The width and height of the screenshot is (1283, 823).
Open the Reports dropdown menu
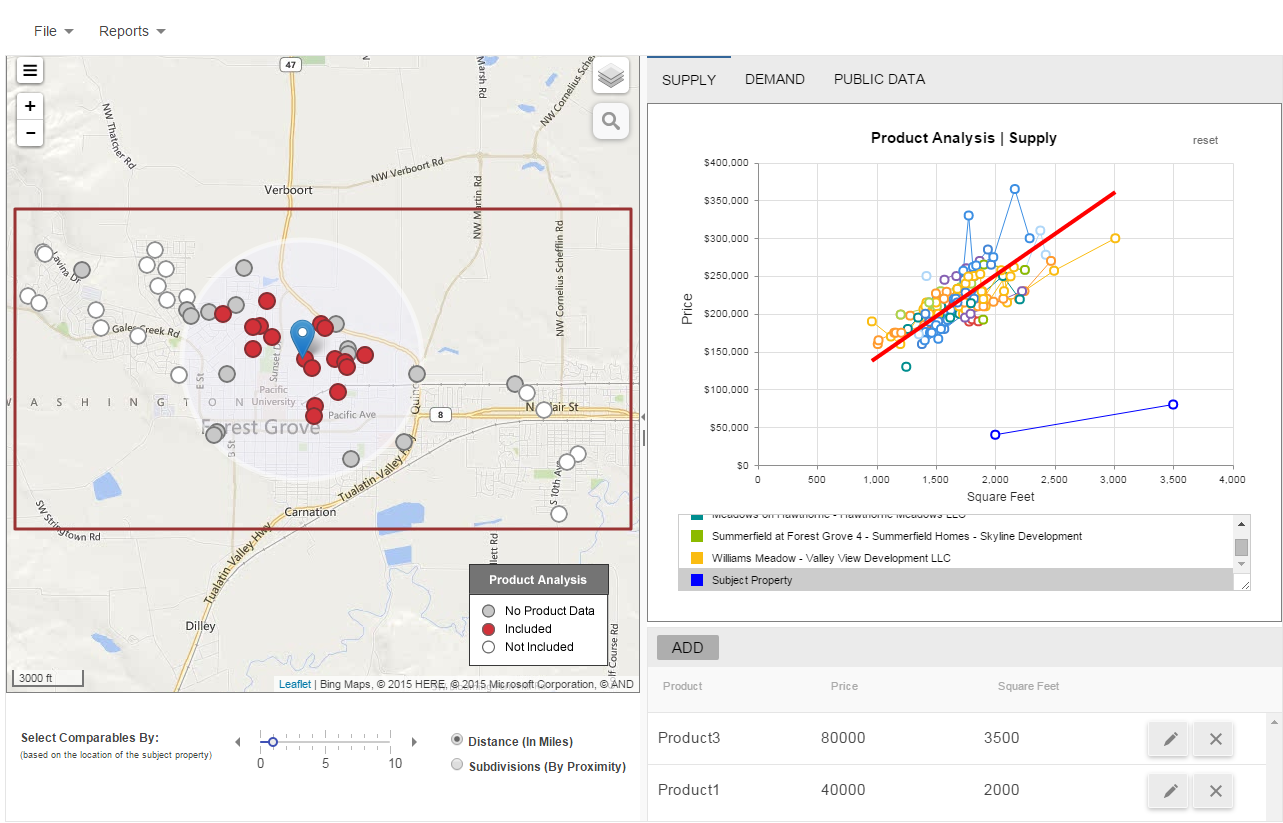click(x=132, y=31)
